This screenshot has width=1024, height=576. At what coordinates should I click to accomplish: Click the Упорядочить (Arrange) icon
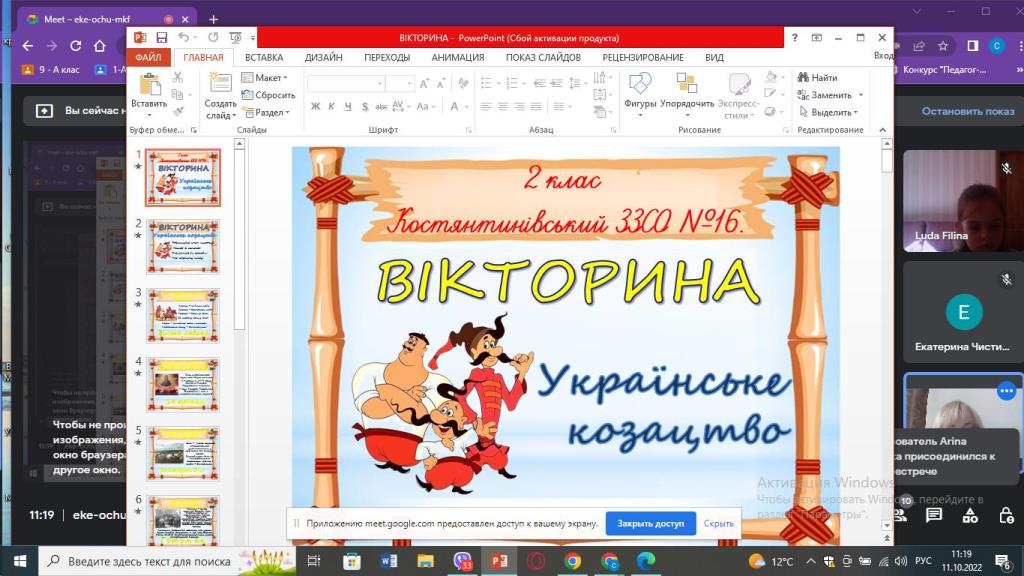point(686,84)
